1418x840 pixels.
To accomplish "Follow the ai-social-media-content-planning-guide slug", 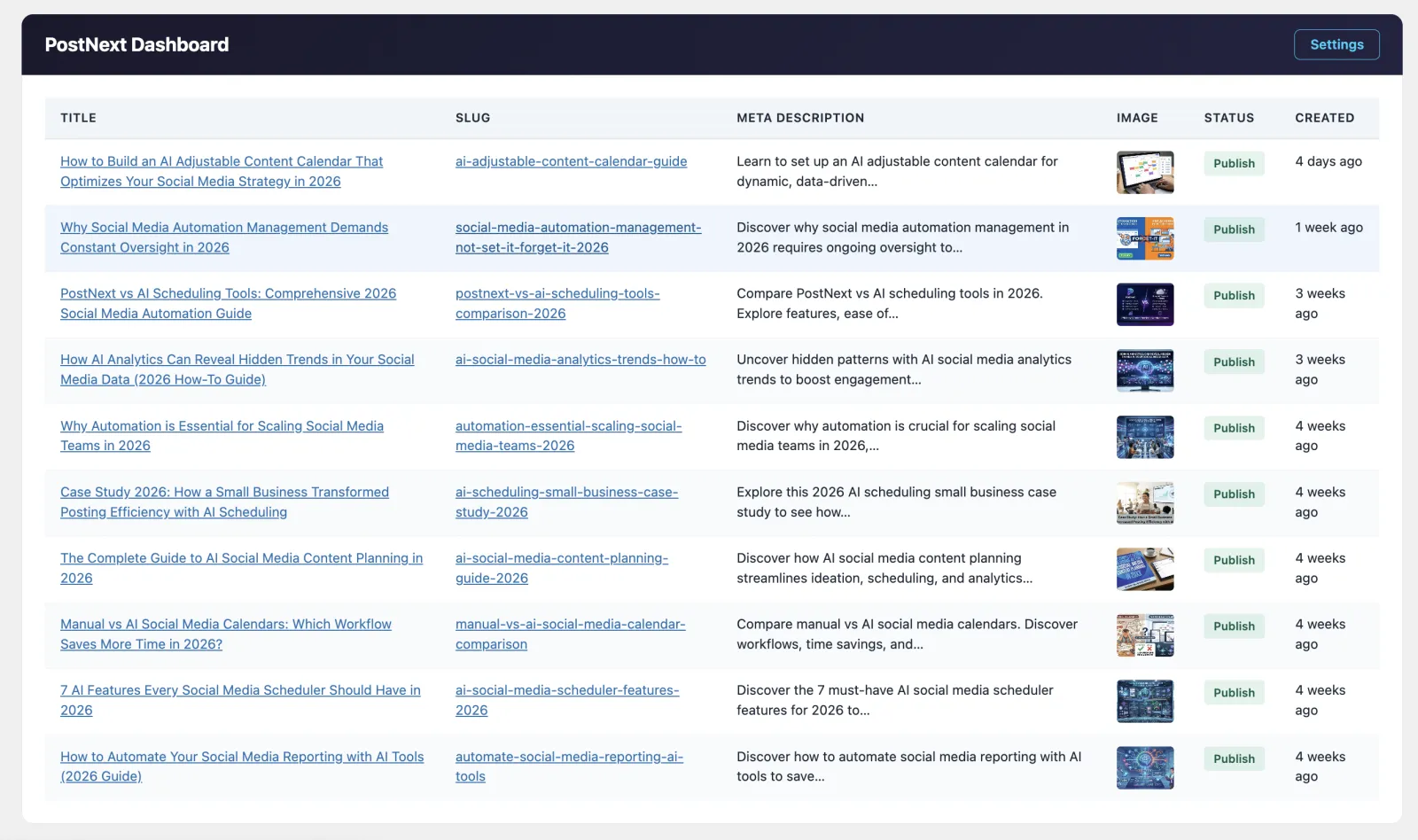I will (562, 568).
